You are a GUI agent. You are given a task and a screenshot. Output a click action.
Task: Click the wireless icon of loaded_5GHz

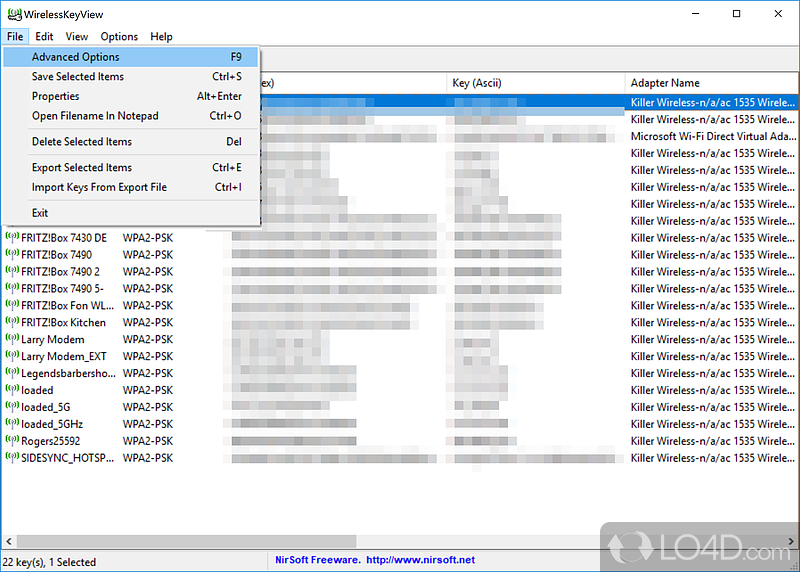12,424
